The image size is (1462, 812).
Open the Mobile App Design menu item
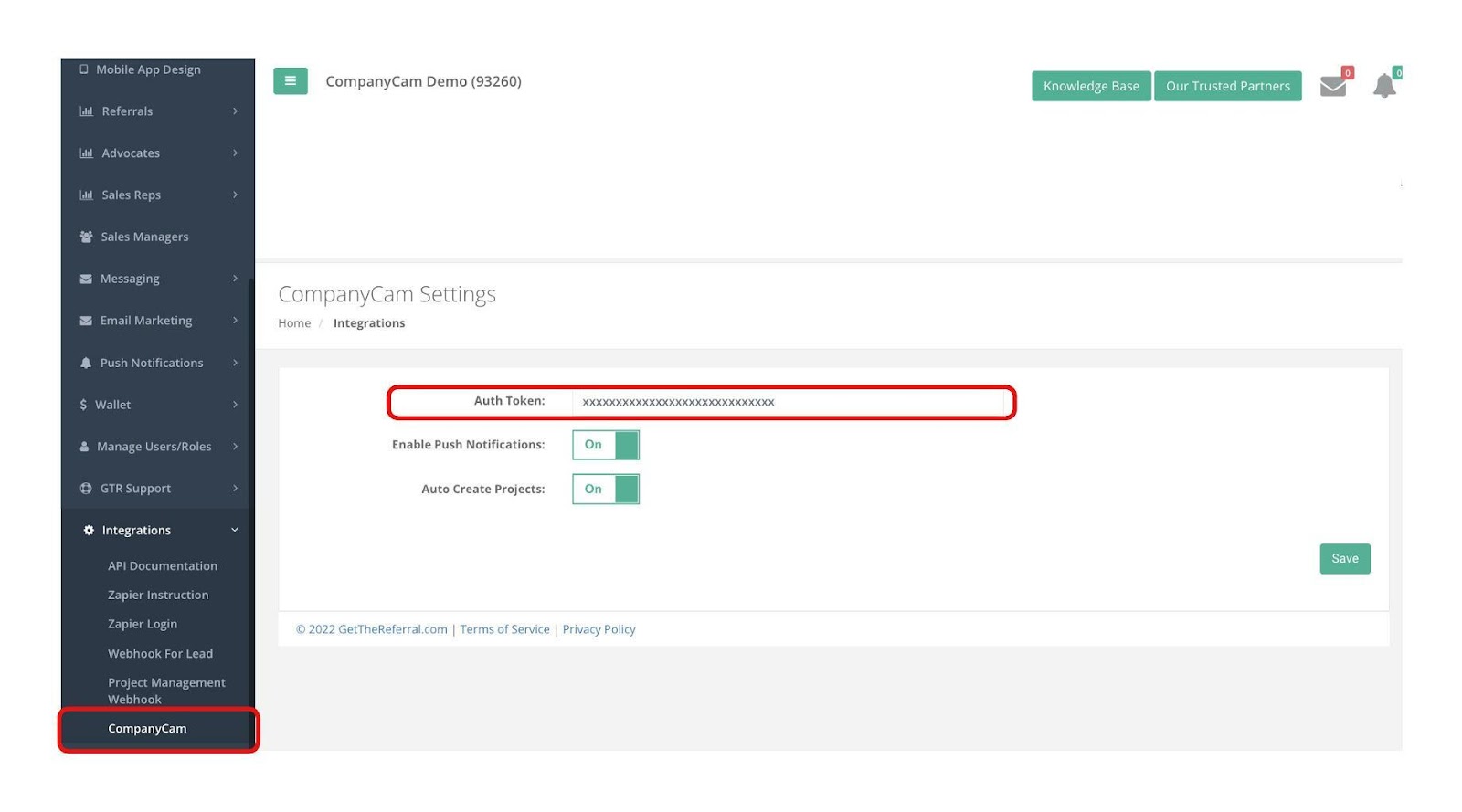coord(148,69)
